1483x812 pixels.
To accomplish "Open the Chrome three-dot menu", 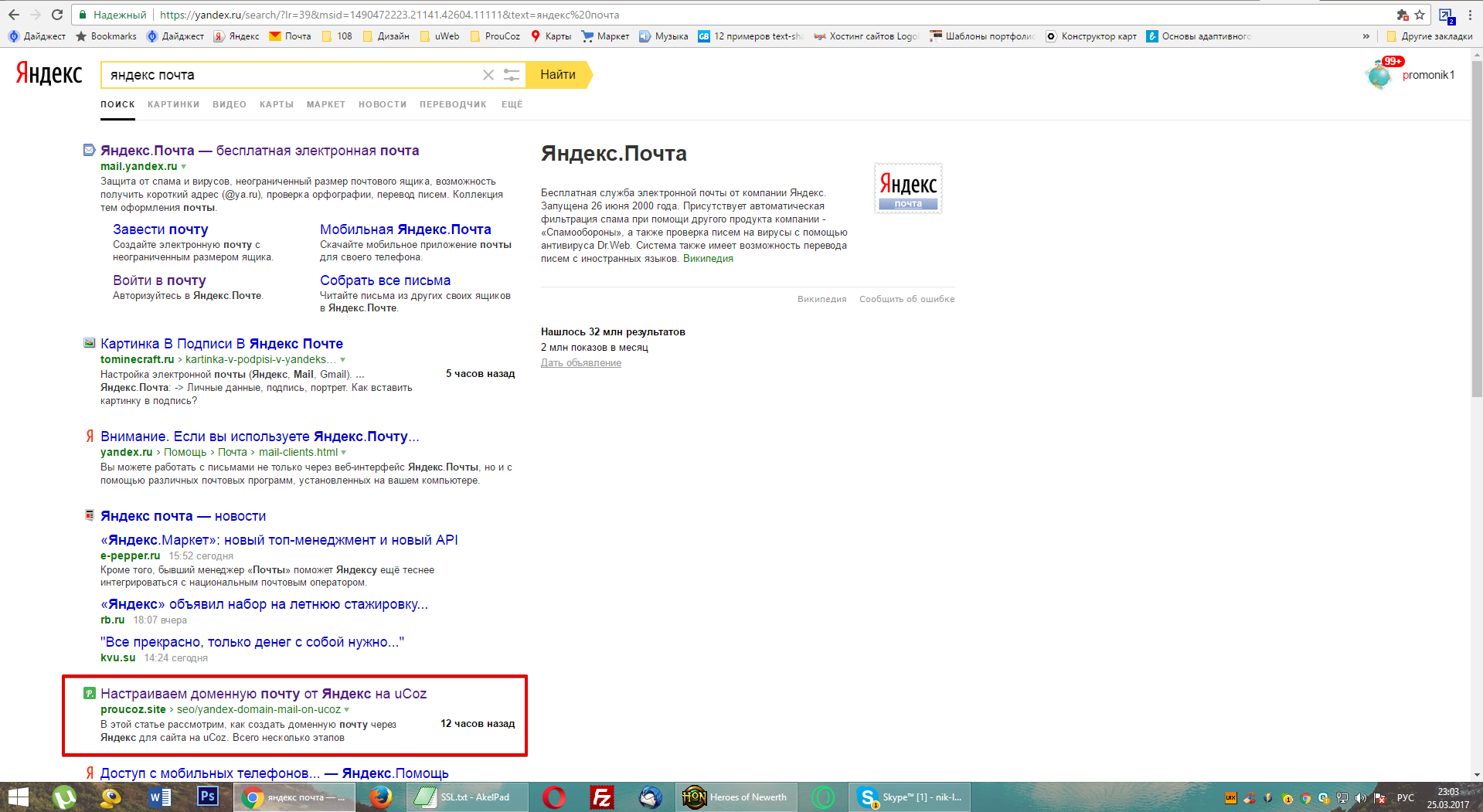I will tap(1470, 15).
